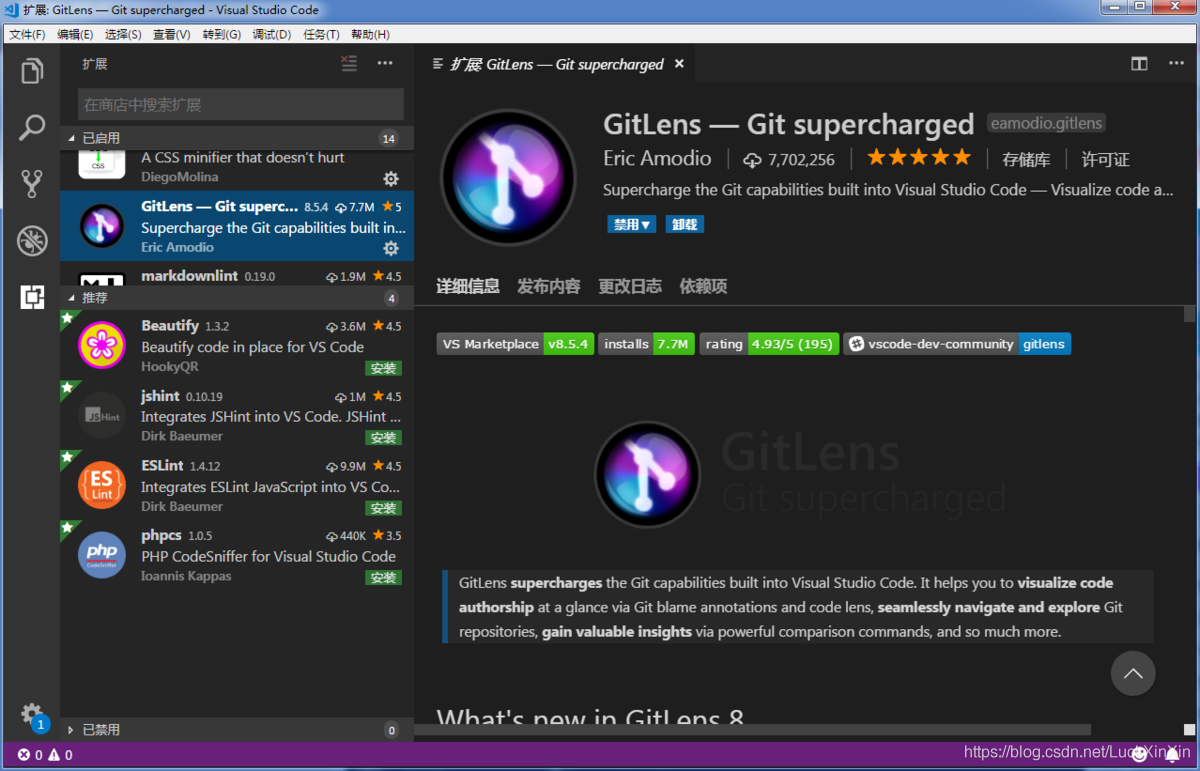Open gear menu for GitLens list entry
The width and height of the screenshot is (1200, 771).
coord(391,248)
